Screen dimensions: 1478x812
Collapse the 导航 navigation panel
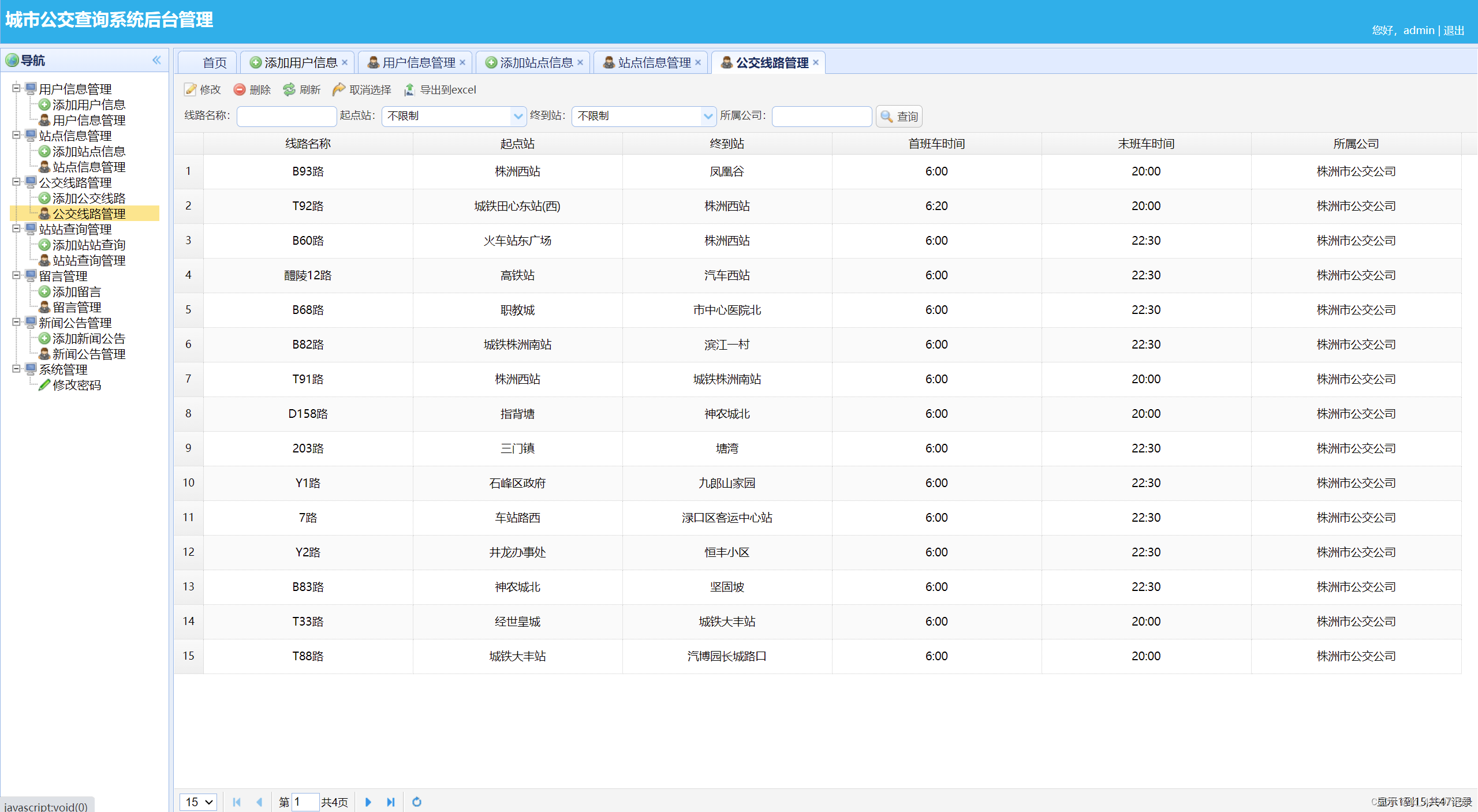(156, 60)
